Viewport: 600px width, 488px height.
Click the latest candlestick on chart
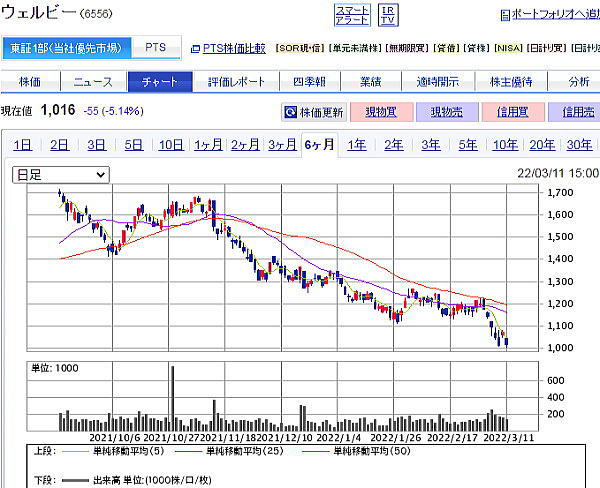[507, 342]
